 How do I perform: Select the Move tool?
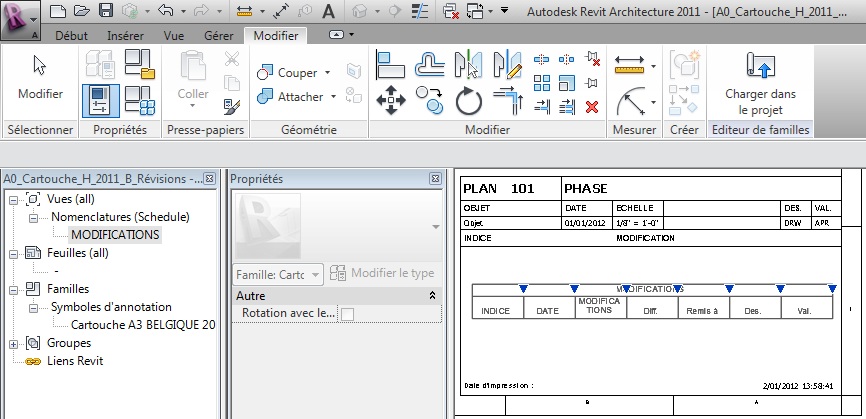[390, 100]
